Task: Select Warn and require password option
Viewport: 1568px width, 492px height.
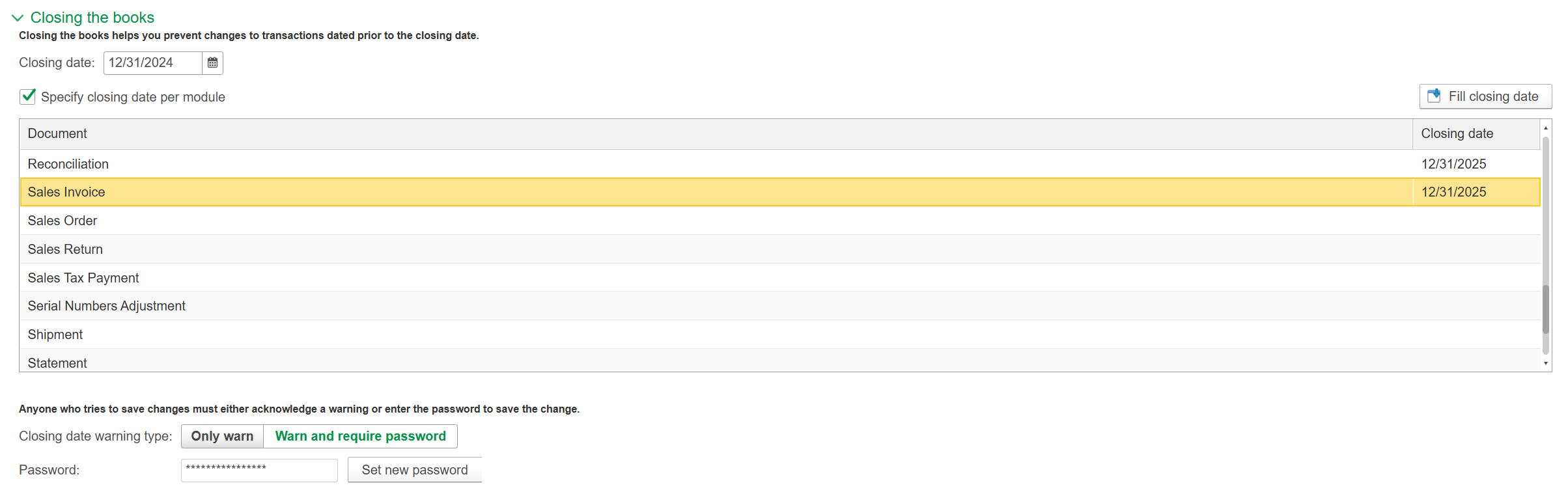Action: pyautogui.click(x=360, y=436)
